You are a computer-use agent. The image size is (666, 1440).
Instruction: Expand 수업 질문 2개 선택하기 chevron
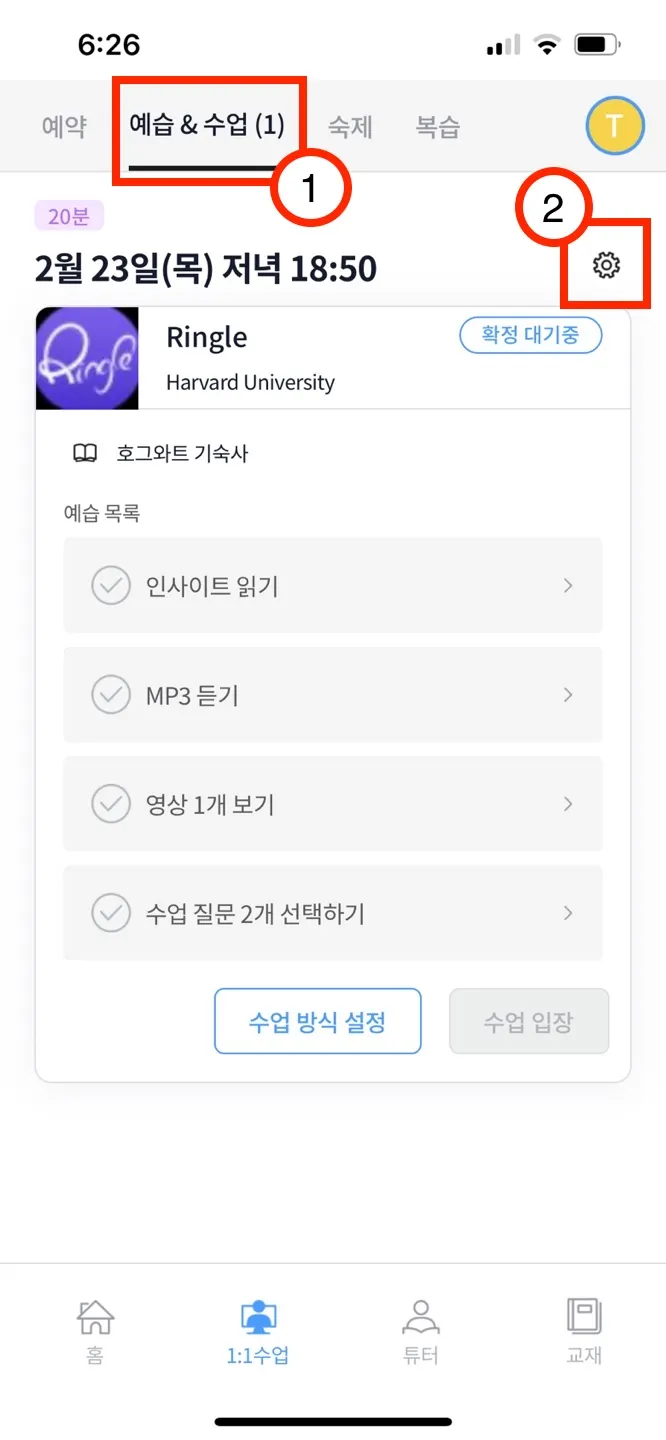pos(568,913)
